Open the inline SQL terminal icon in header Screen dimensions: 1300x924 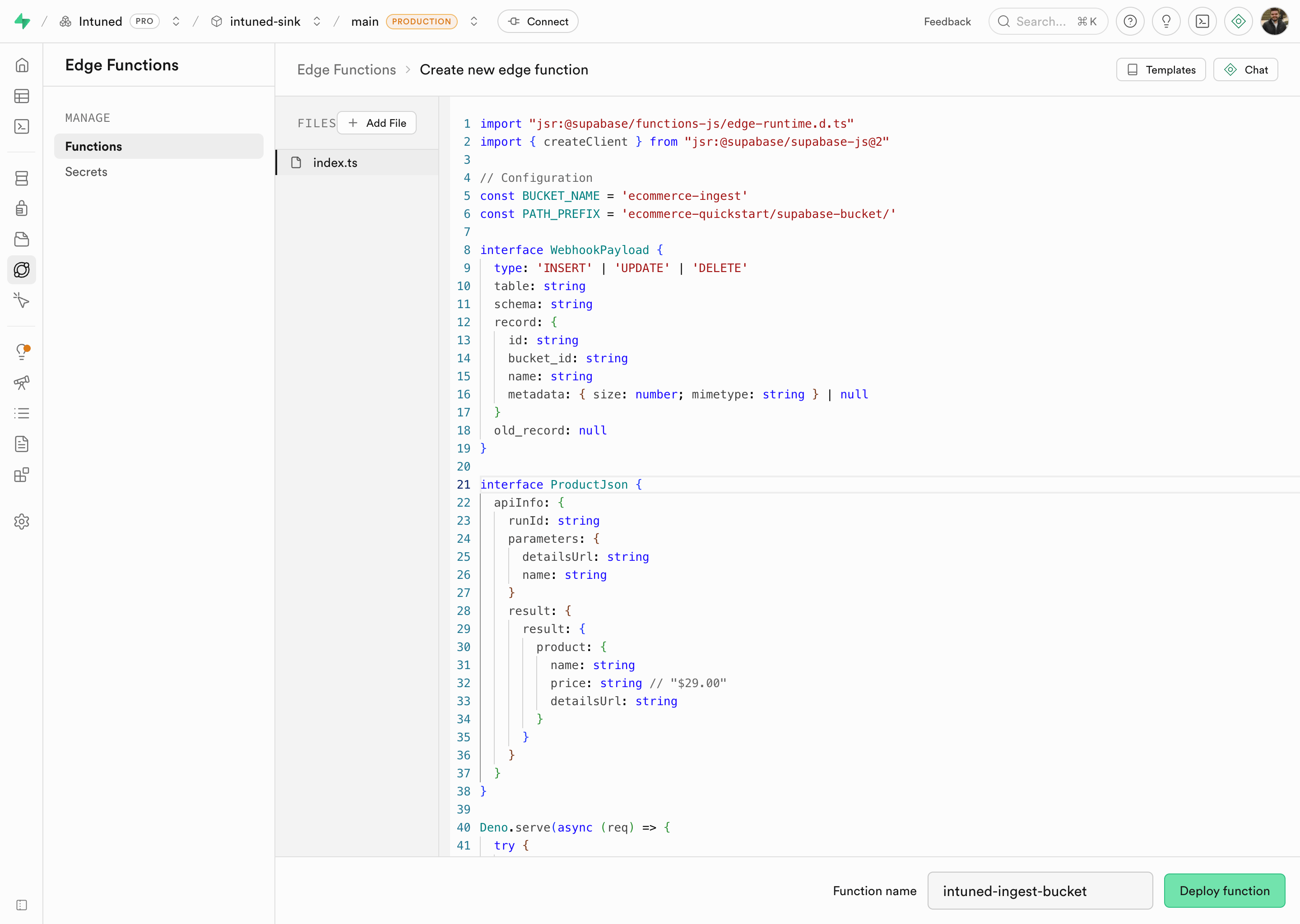tap(1202, 22)
